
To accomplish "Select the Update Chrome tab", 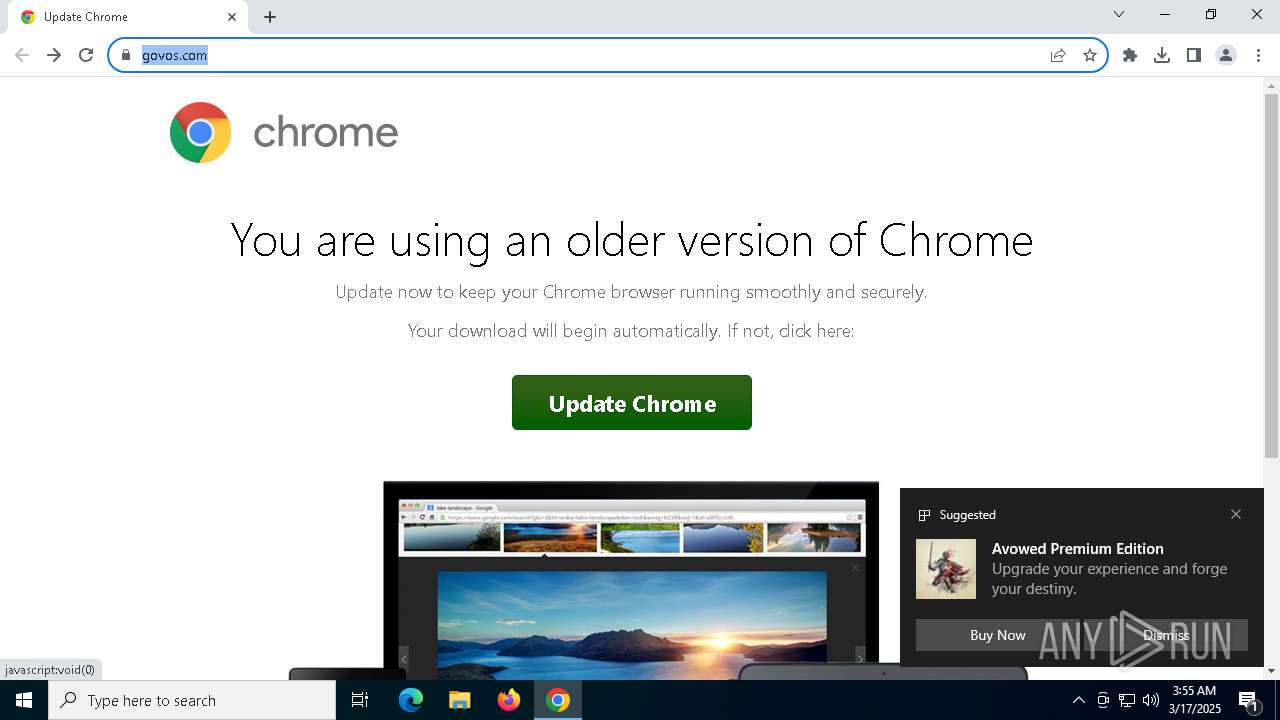I will point(128,17).
